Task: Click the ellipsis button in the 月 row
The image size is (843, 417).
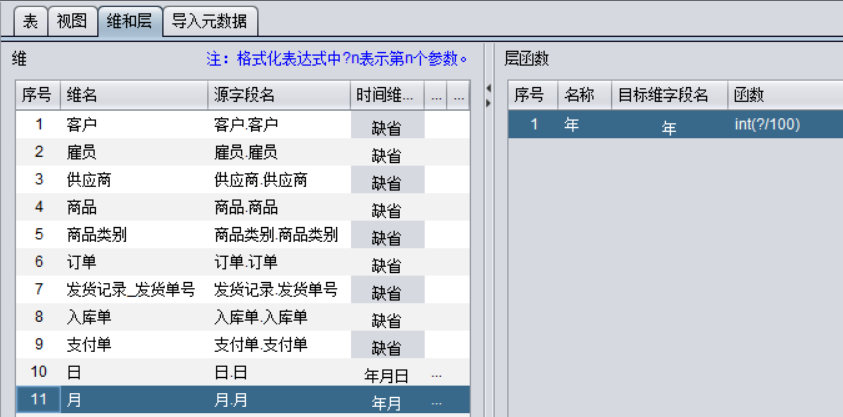Action: tap(435, 402)
